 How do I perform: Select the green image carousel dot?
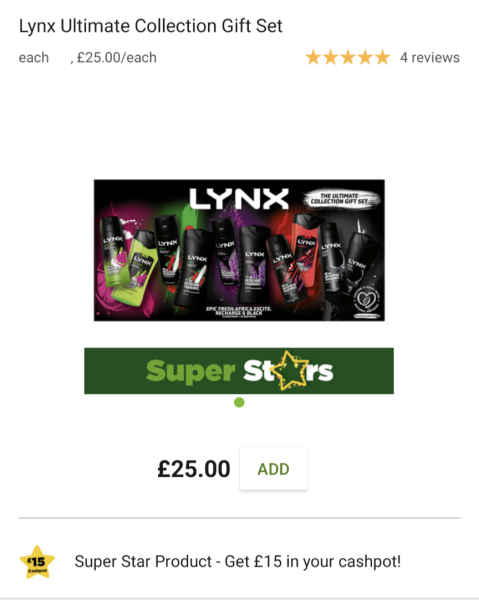(239, 403)
